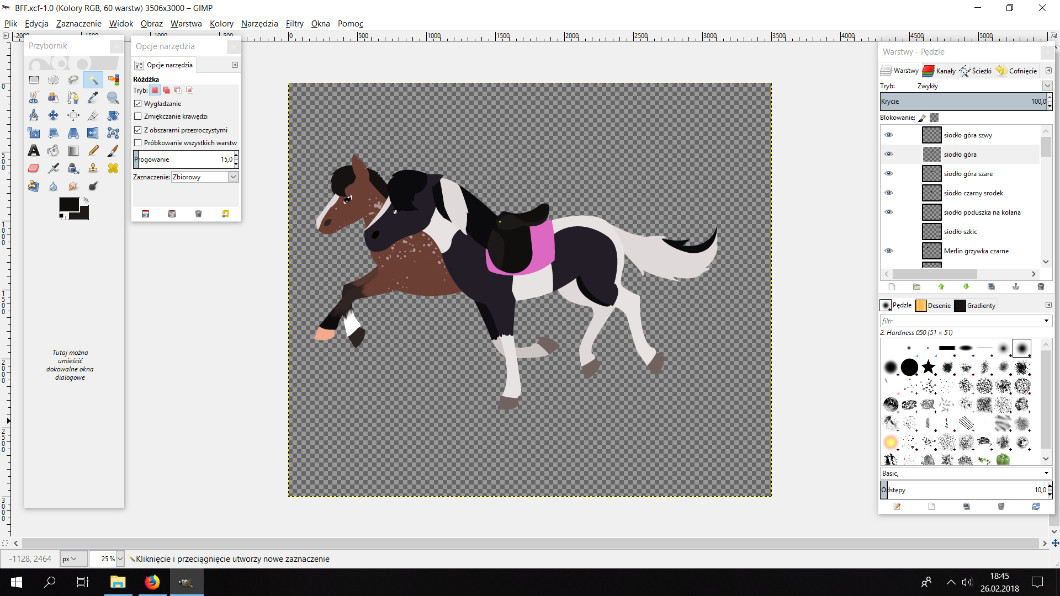Image resolution: width=1060 pixels, height=596 pixels.
Task: Open the Zaznaczenie 'Zbiorowy' dropdown
Action: pos(204,176)
